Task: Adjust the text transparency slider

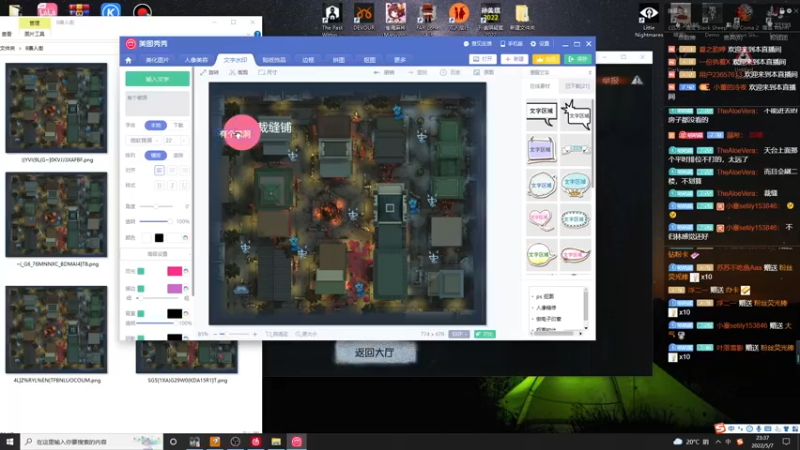Action: tap(156, 221)
